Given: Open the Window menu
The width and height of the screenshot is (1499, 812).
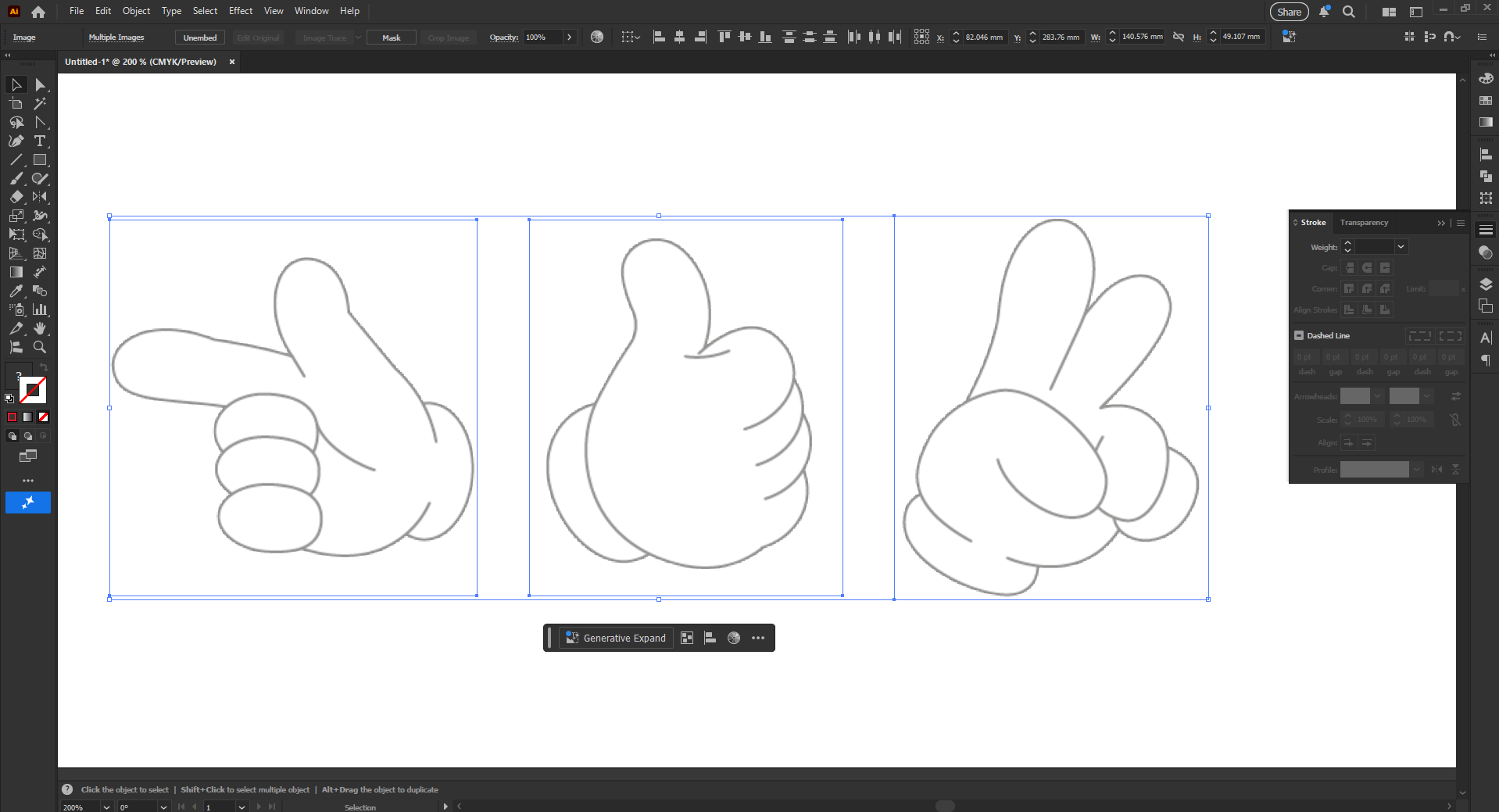Looking at the screenshot, I should click(311, 11).
